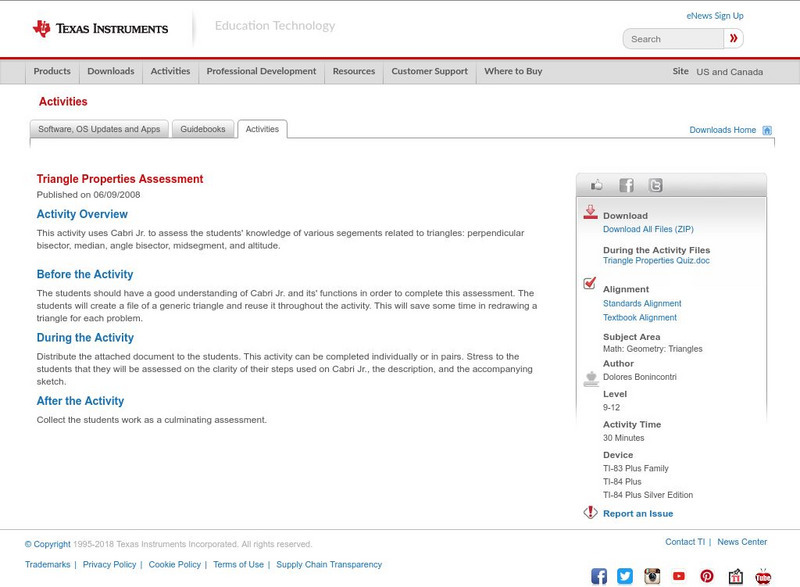Click the Math: Geometry: Triangles subject text
800x587 pixels.
[653, 349]
